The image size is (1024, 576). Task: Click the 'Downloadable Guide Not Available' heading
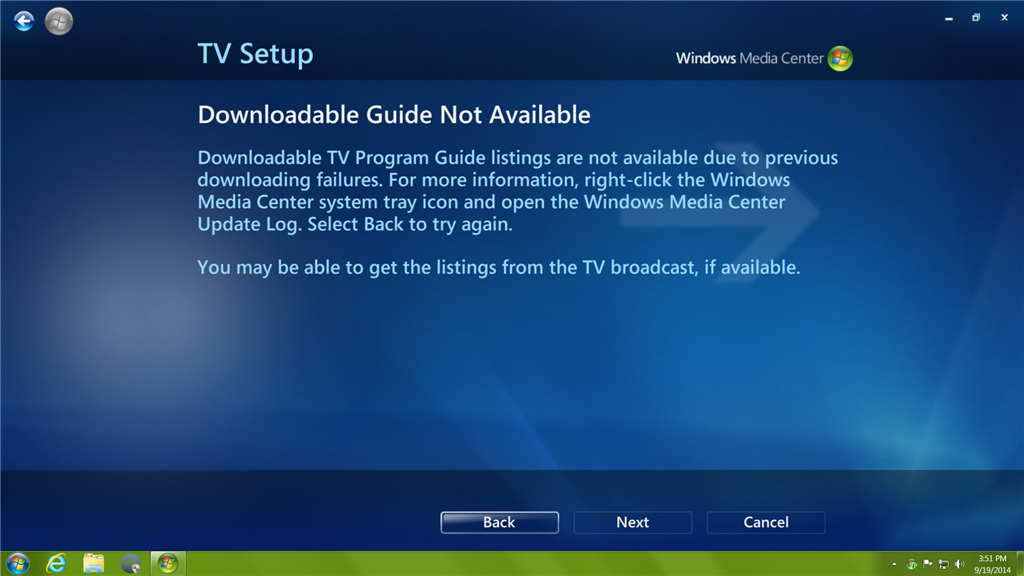[x=394, y=115]
